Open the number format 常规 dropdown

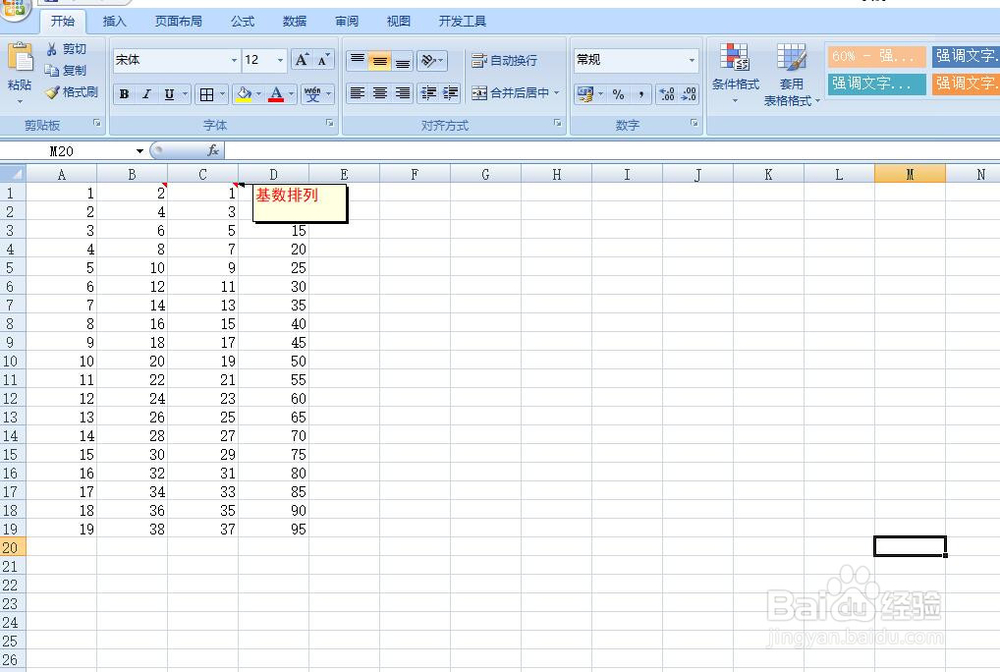(692, 60)
